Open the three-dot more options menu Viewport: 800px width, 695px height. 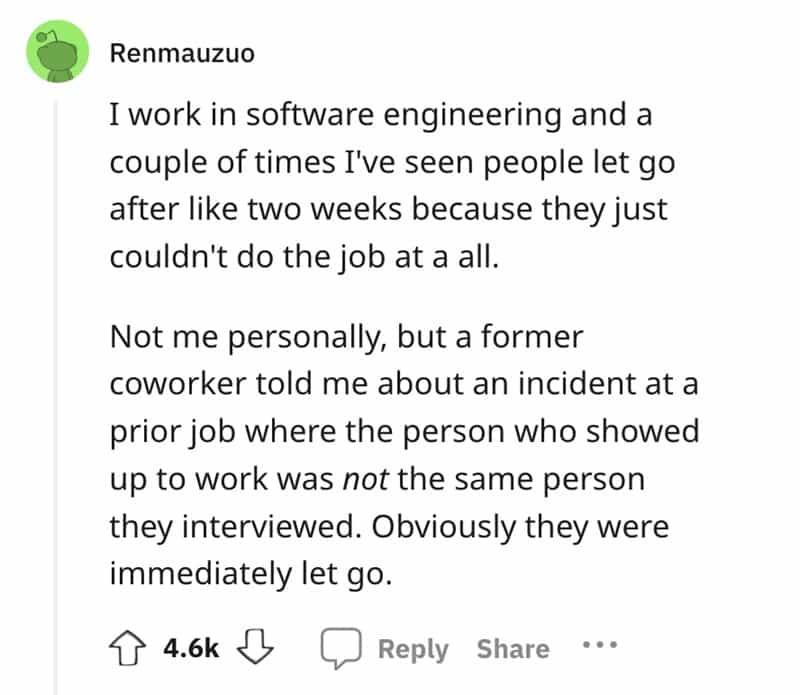click(x=600, y=646)
